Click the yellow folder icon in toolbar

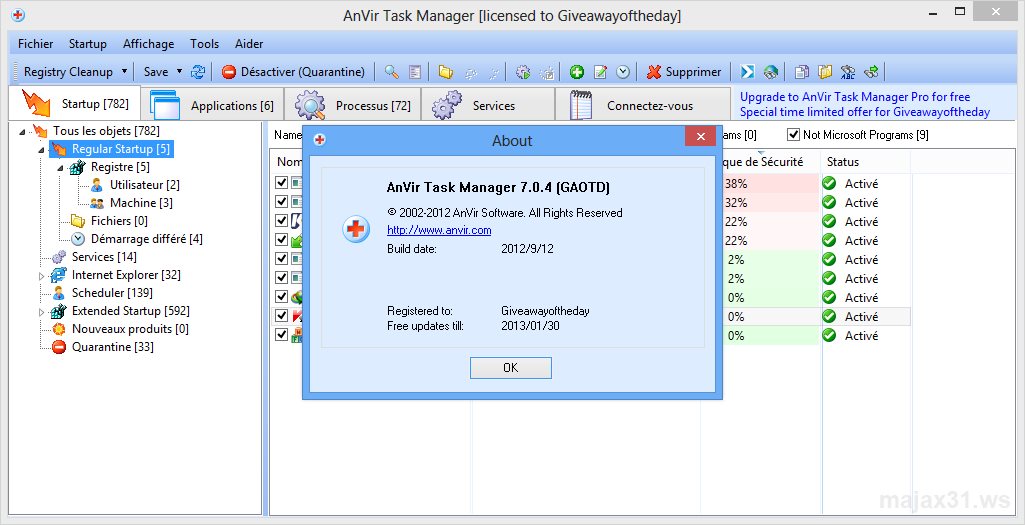[446, 72]
